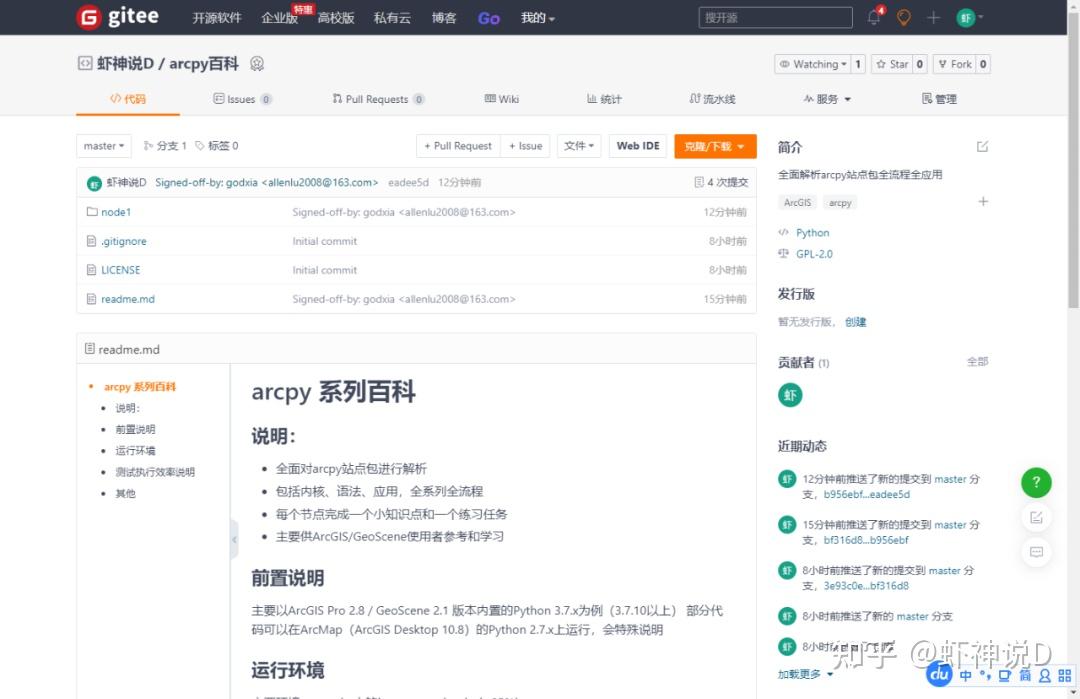
Task: Click the feedback comment icon on the right edge
Action: coord(1036,552)
